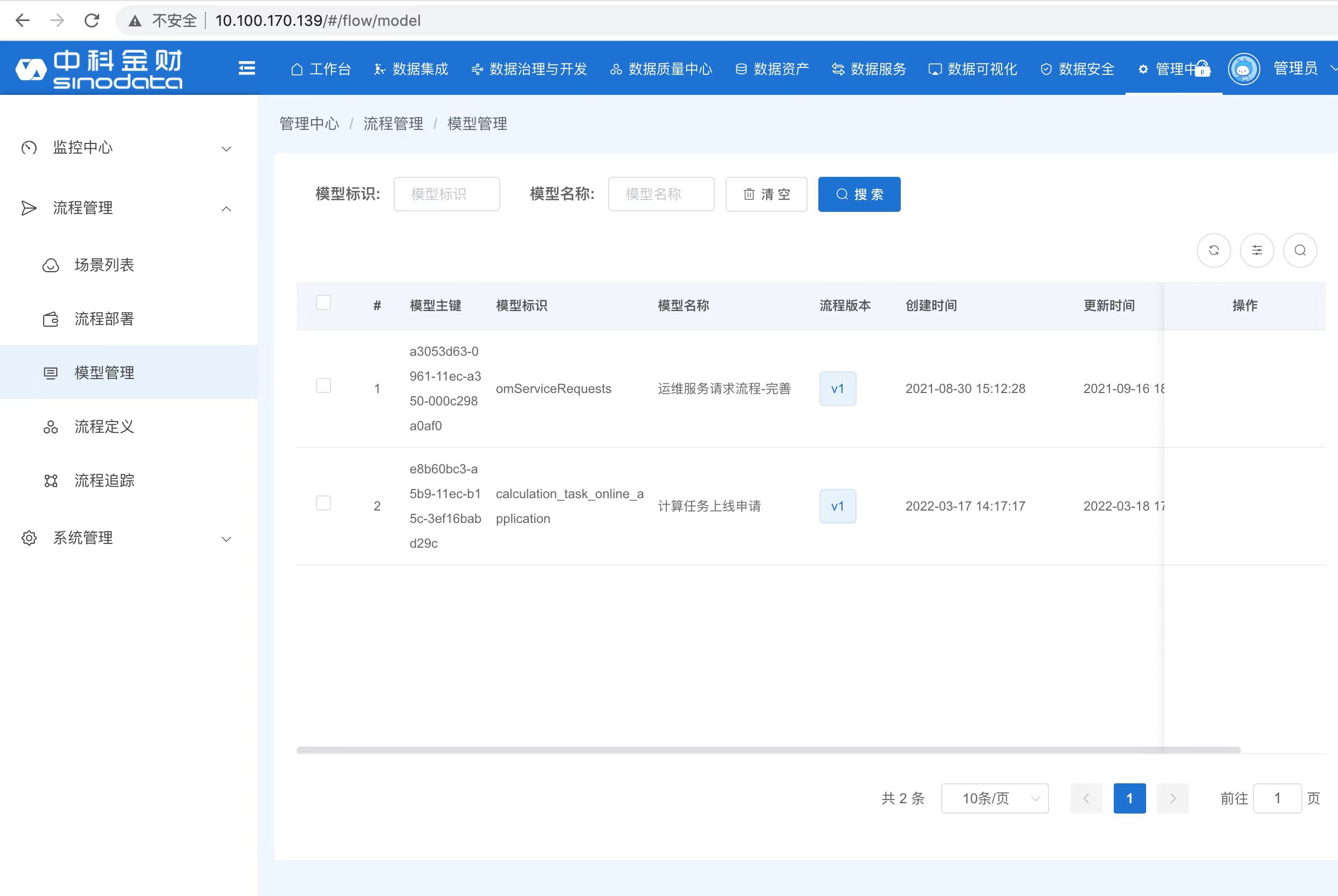Check the omServiceRequests row checkbox
This screenshot has height=896, width=1338.
(323, 385)
